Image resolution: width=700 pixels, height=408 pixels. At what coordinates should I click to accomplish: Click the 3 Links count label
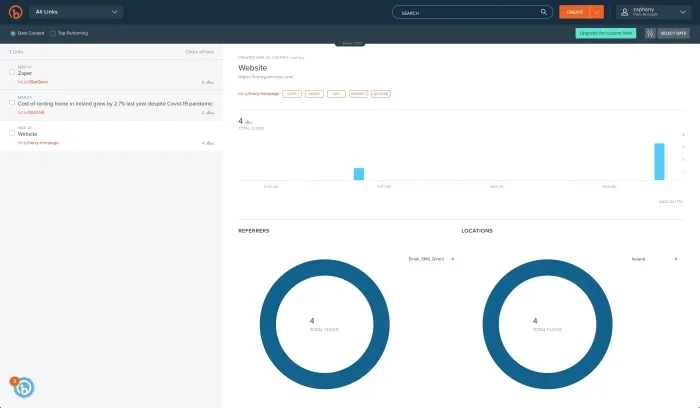point(16,52)
